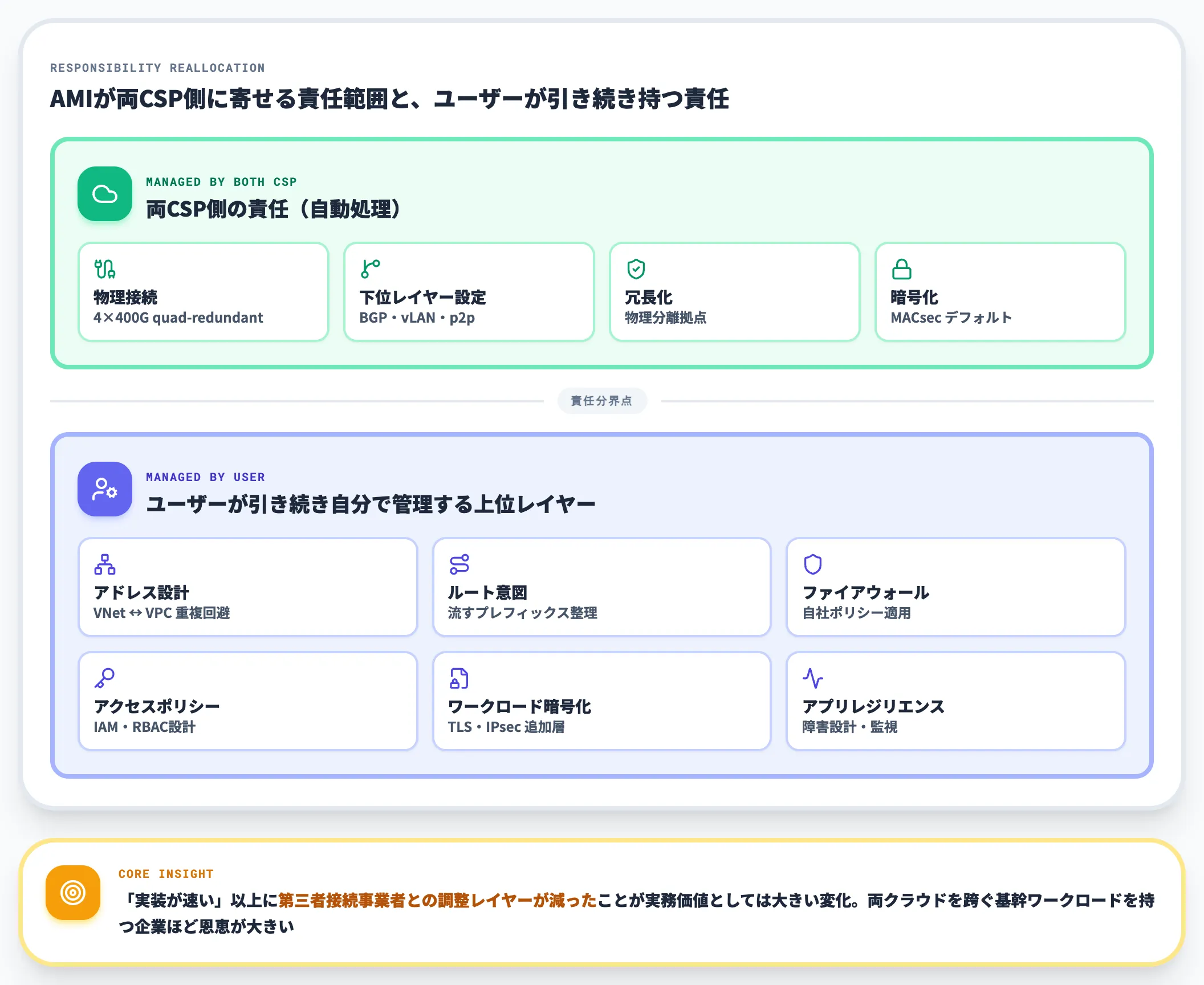Image resolution: width=1204 pixels, height=985 pixels.
Task: Click the アクセスポリシー card title
Action: pyautogui.click(x=157, y=706)
